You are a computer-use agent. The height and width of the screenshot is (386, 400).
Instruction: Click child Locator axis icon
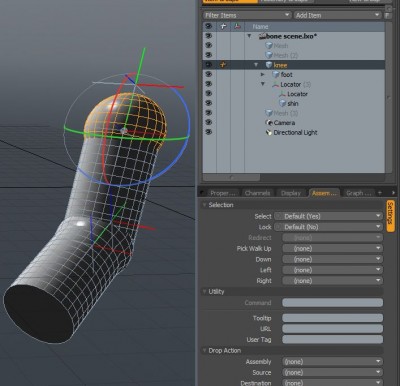pyautogui.click(x=282, y=94)
